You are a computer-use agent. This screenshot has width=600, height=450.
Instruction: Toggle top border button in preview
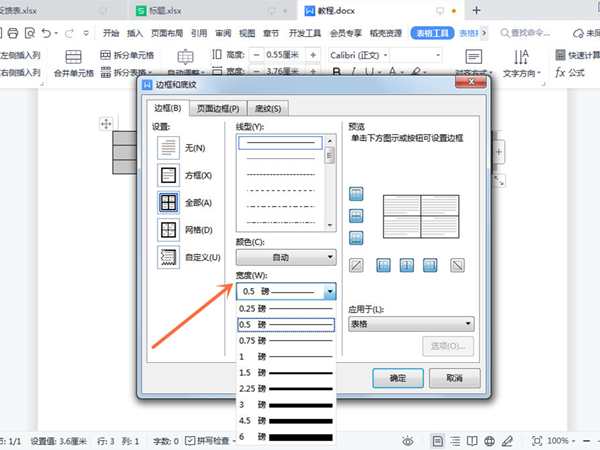click(355, 194)
